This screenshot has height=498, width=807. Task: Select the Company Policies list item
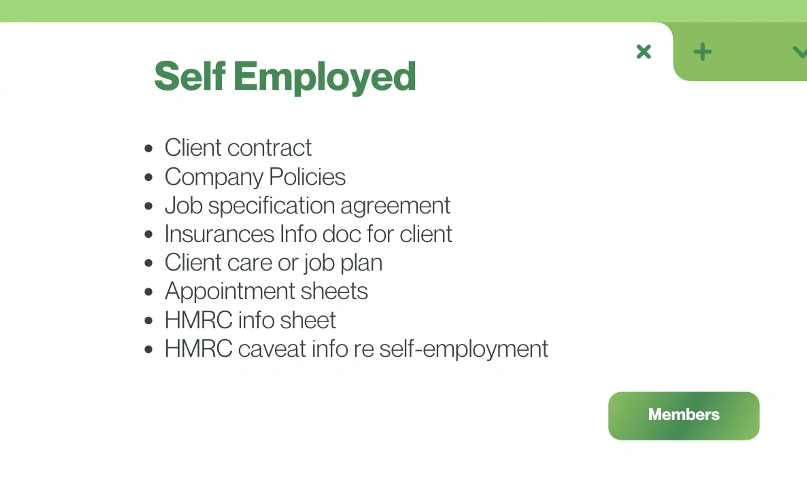coord(255,177)
